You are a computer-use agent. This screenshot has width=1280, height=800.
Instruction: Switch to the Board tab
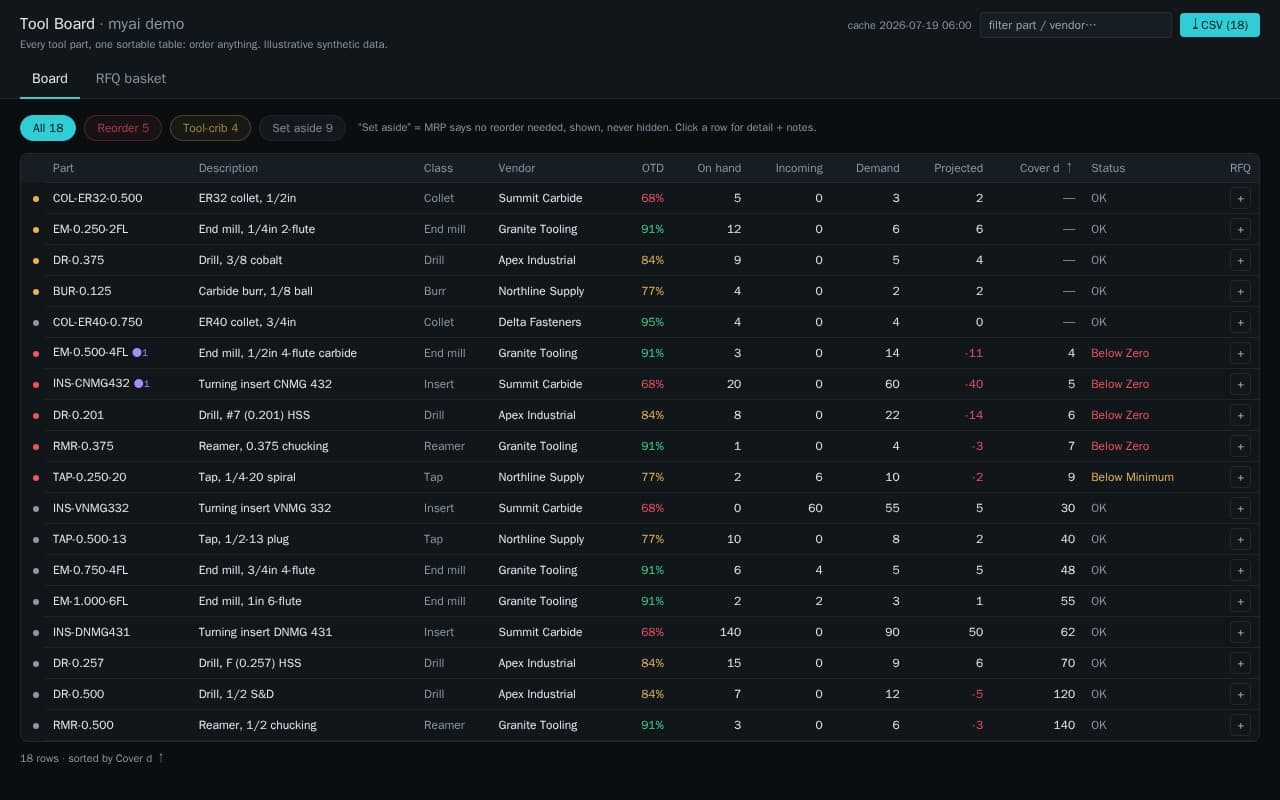coord(50,79)
